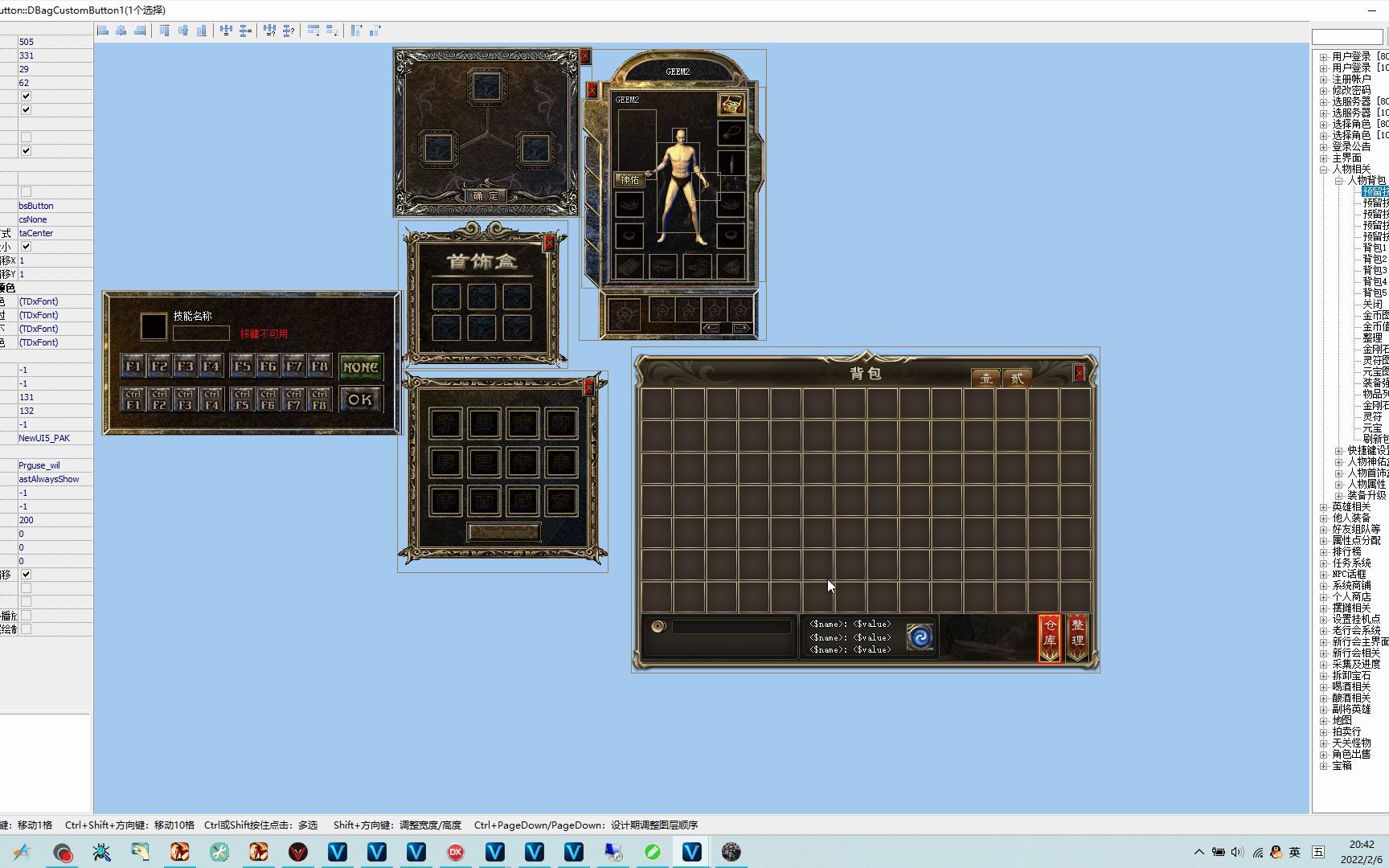Toggle the unchecked box above the checked one near 62
The width and height of the screenshot is (1389, 868).
[x=26, y=137]
